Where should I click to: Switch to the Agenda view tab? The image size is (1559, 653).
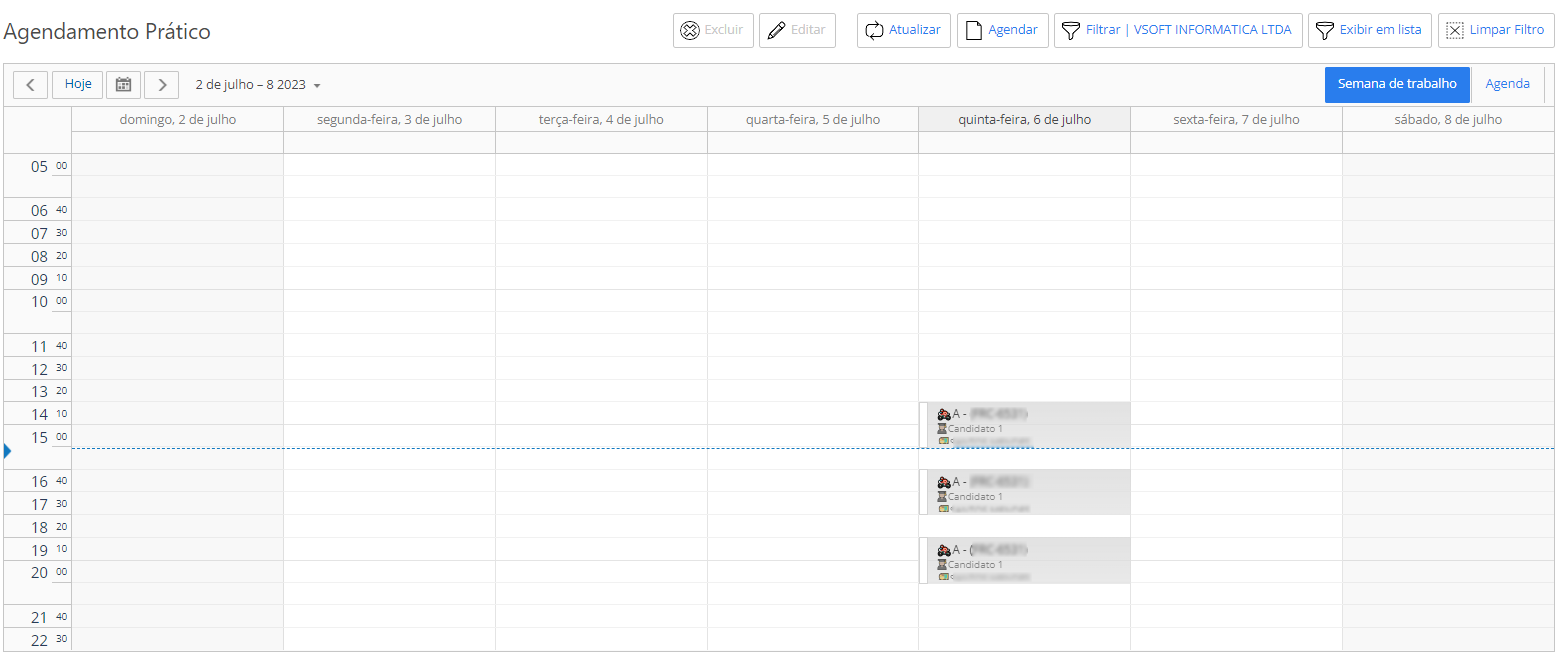tap(1507, 84)
